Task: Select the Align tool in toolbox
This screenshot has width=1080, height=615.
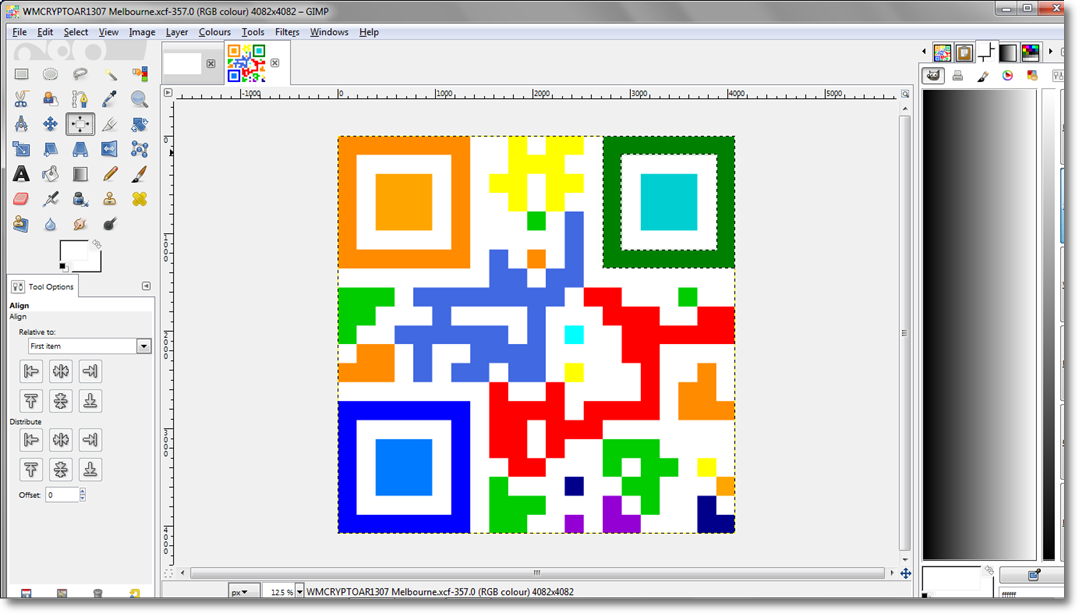Action: [80, 124]
